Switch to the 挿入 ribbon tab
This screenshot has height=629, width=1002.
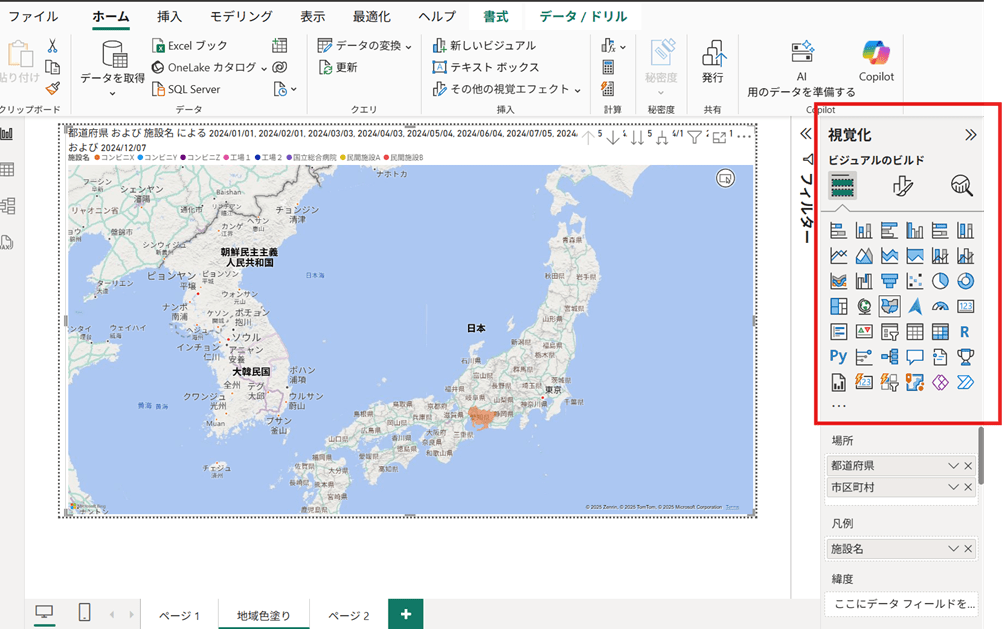point(169,17)
